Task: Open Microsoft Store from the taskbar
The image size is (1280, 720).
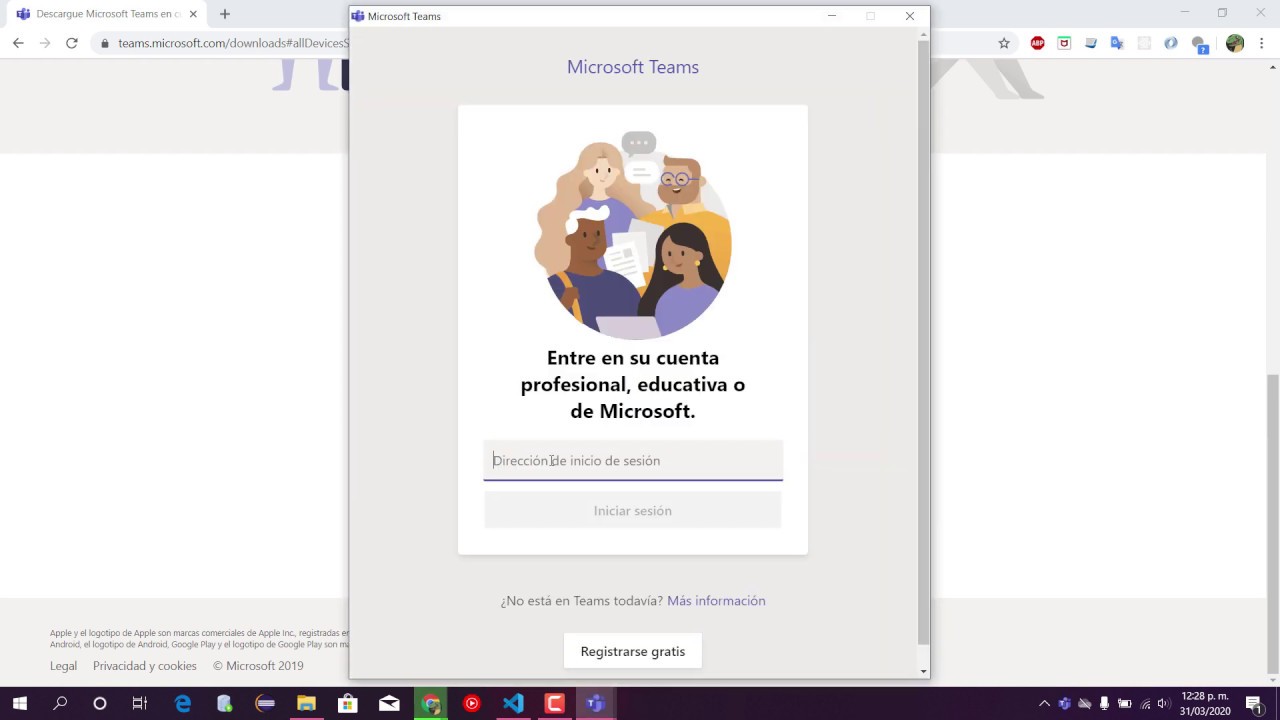Action: pos(347,704)
